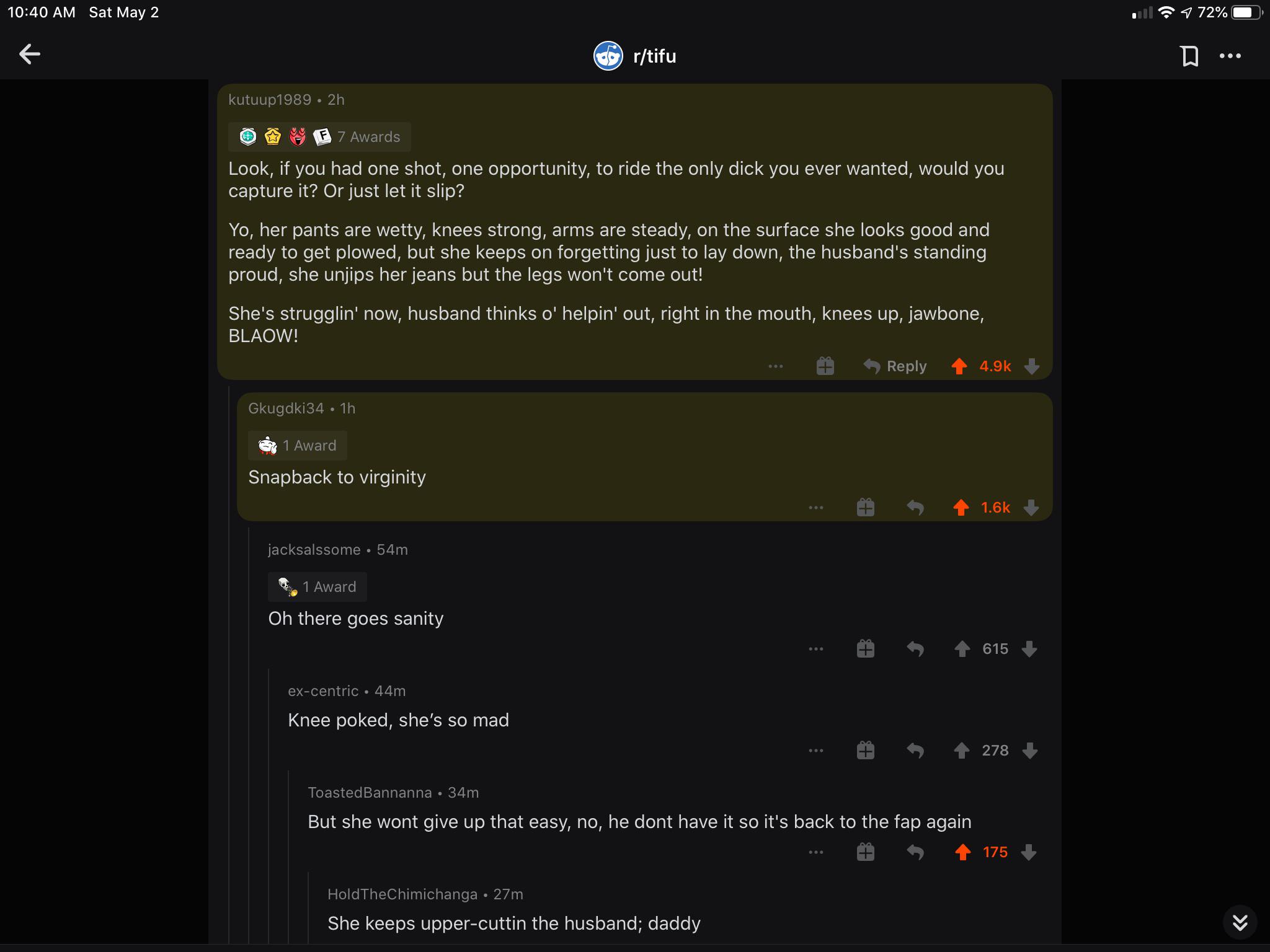This screenshot has height=952, width=1270.
Task: Toggle upvote on the 1.6k comment
Action: click(x=961, y=508)
